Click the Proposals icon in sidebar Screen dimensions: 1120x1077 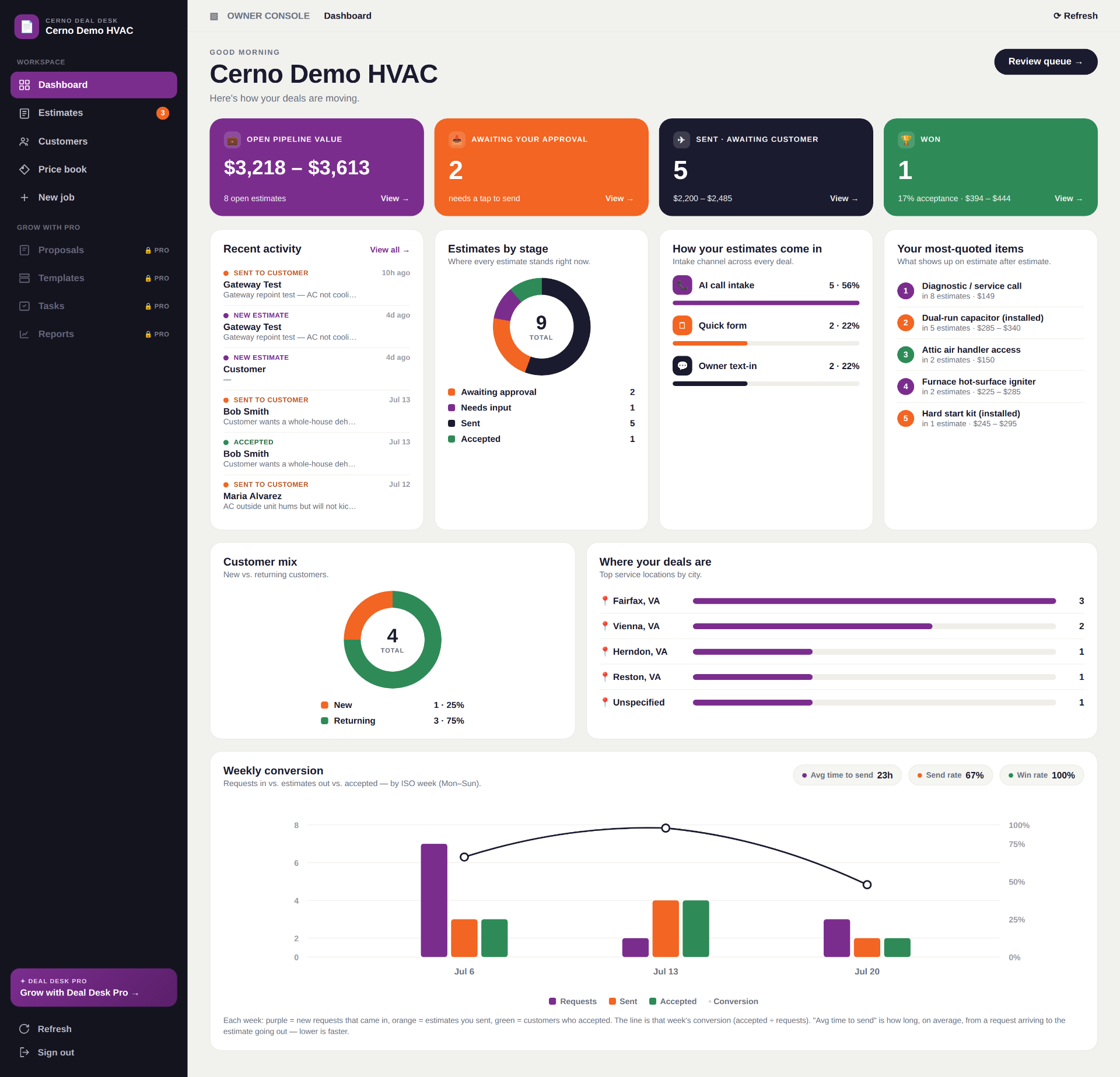(x=24, y=250)
